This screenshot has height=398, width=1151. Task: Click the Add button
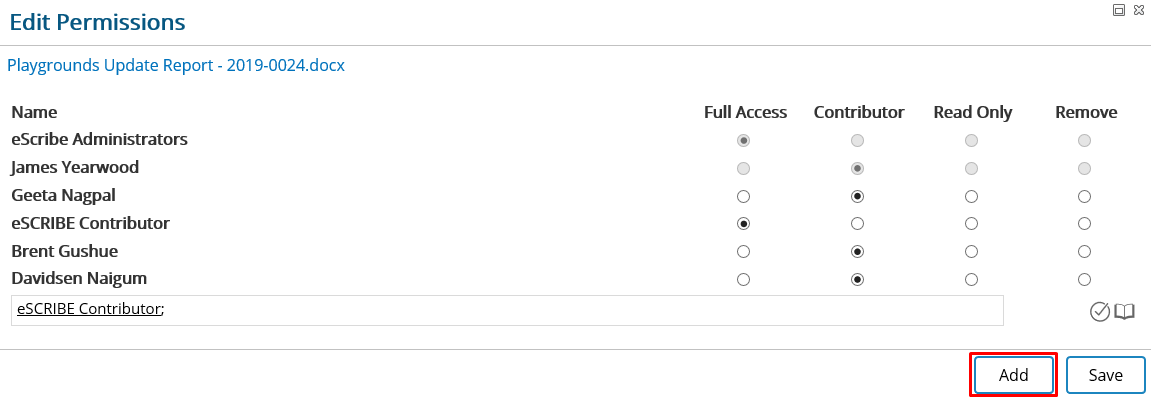(x=1014, y=375)
